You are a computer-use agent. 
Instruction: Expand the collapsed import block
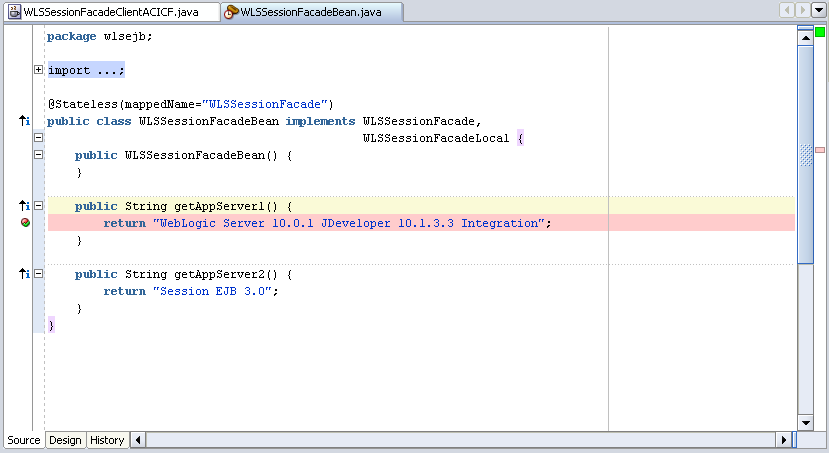39,69
